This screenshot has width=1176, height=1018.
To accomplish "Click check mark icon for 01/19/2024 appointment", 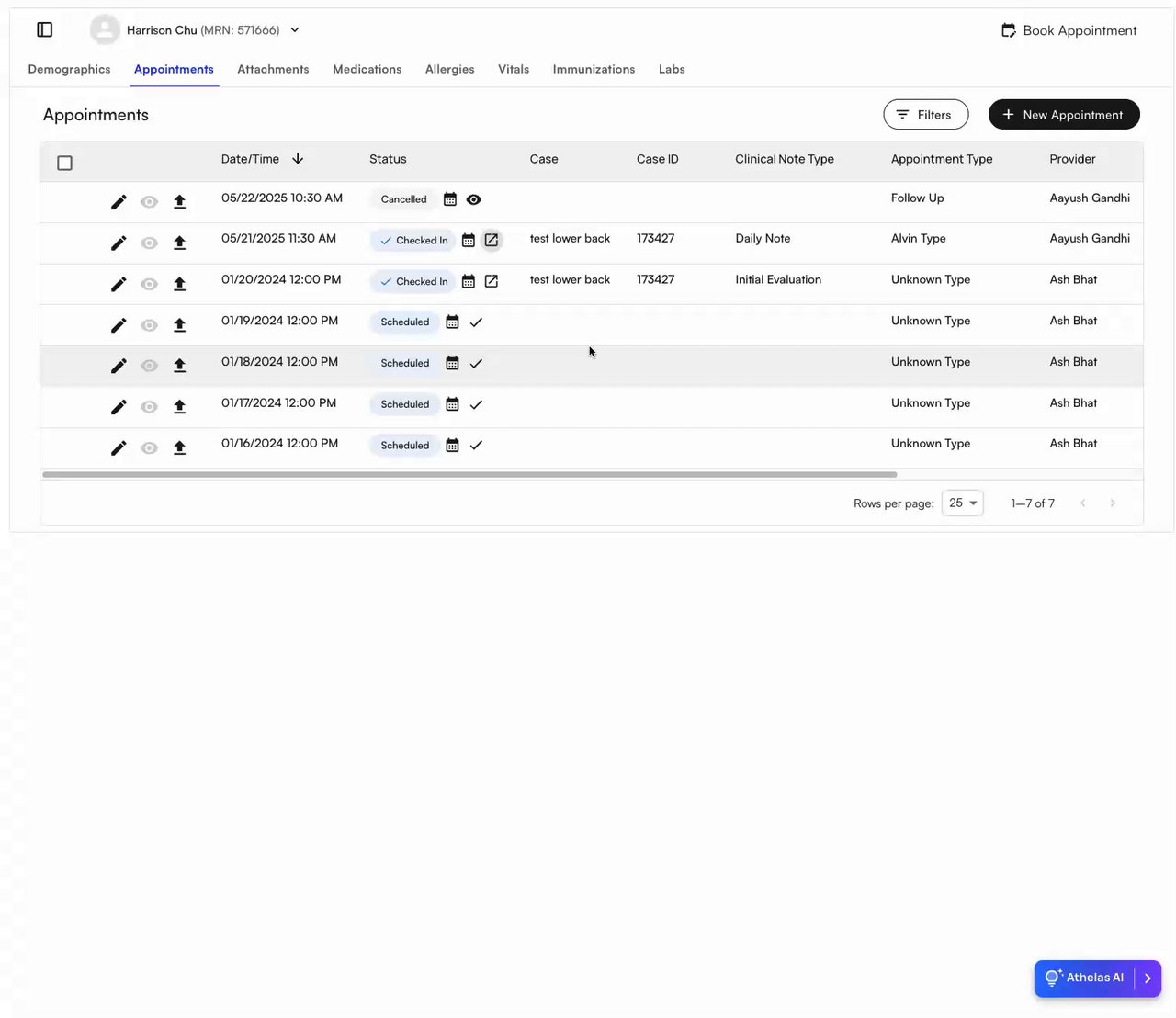I will pos(476,322).
